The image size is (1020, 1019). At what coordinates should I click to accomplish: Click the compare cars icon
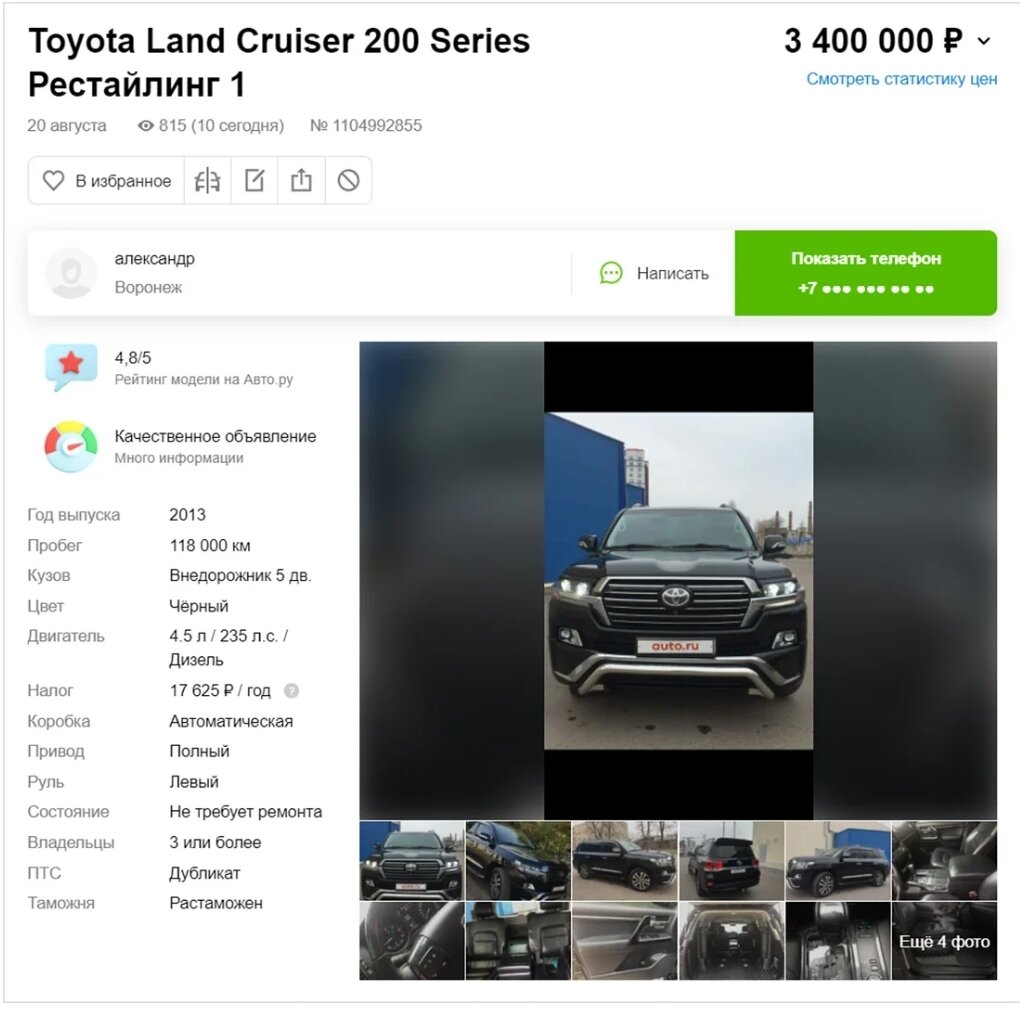208,180
